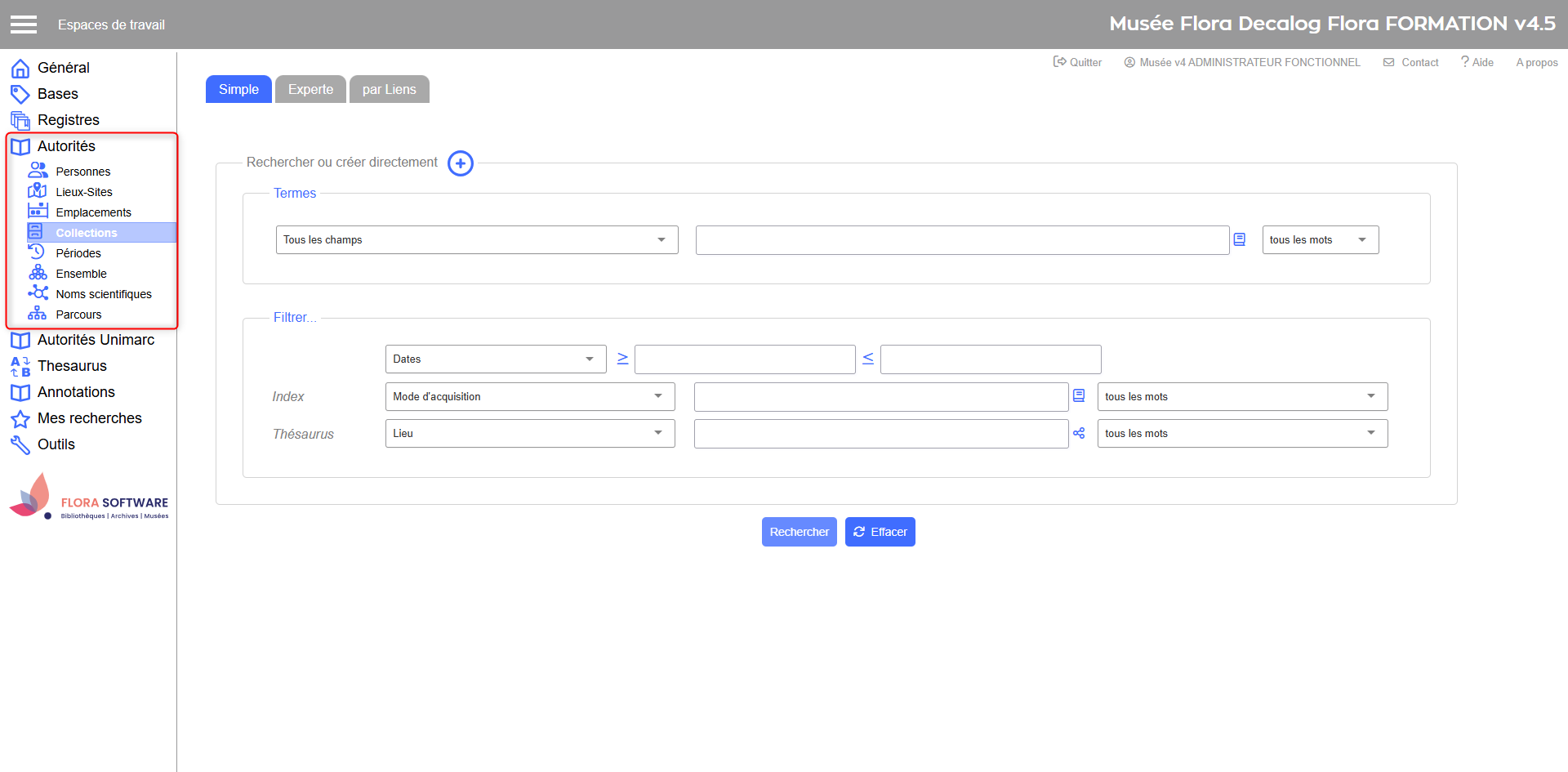Click the Général home icon
Image resolution: width=1568 pixels, height=772 pixels.
click(20, 68)
